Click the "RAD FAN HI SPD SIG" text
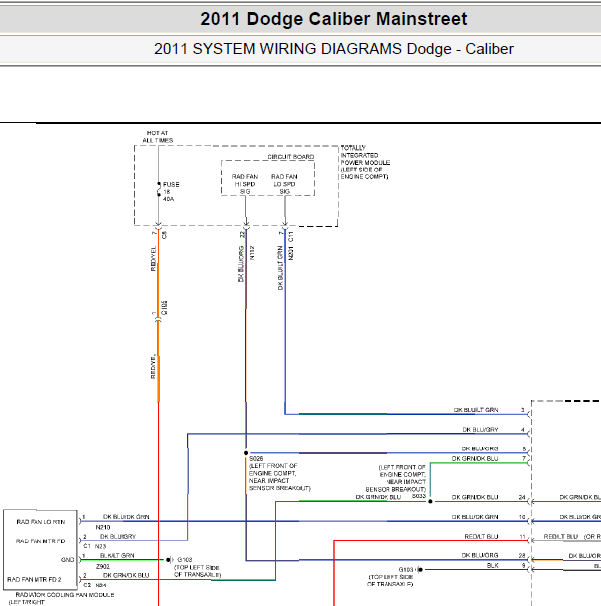This screenshot has height=606, width=601. 245,184
